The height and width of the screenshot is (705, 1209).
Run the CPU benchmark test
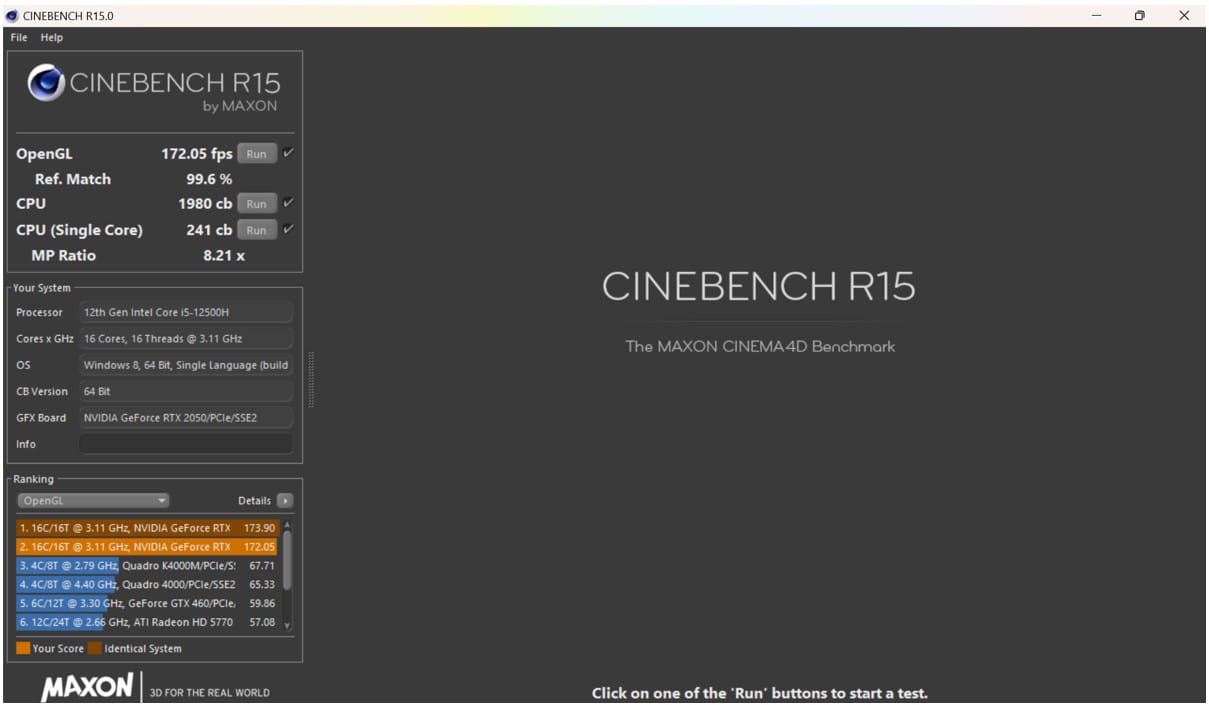click(257, 203)
